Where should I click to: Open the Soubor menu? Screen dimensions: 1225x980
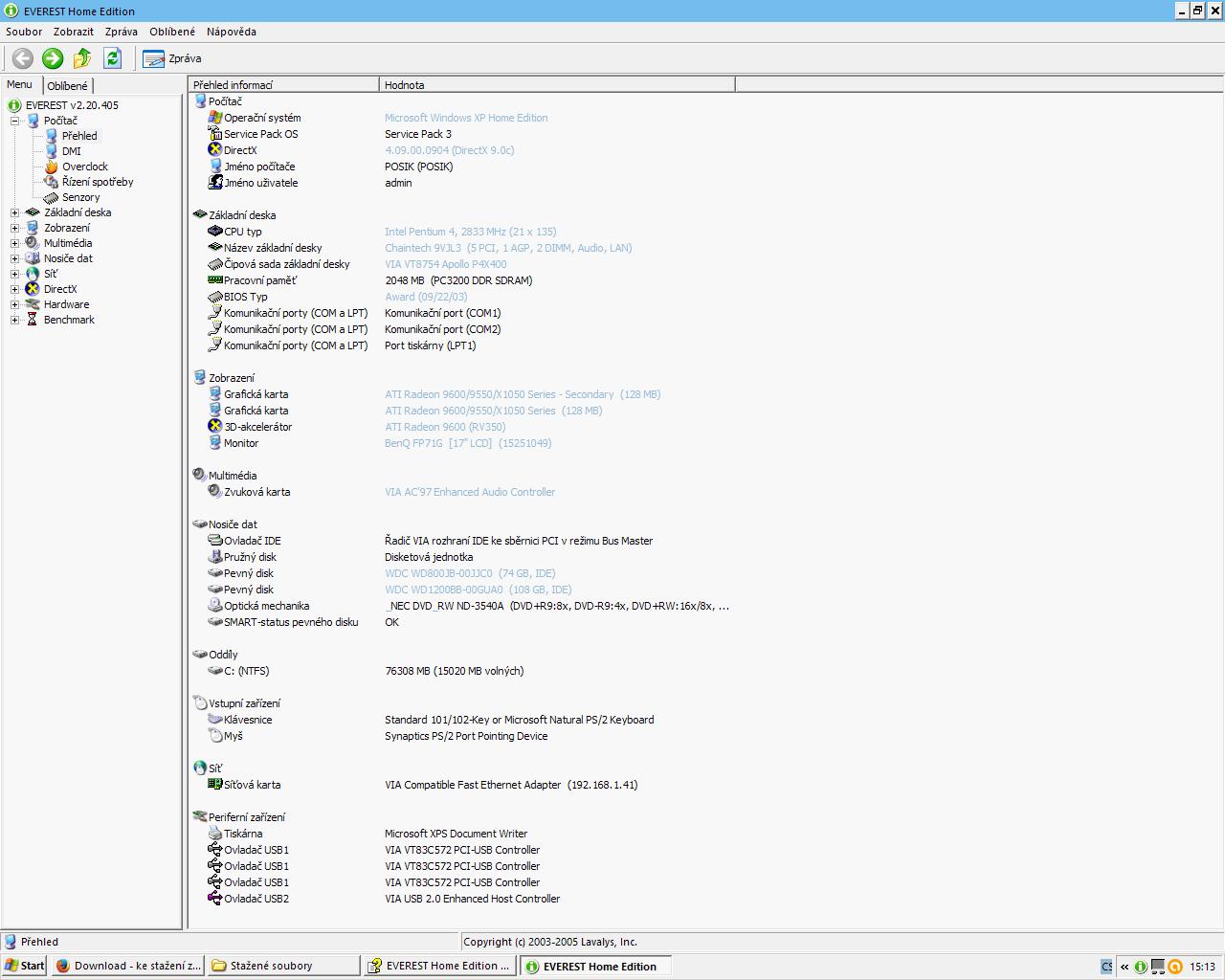click(x=24, y=32)
